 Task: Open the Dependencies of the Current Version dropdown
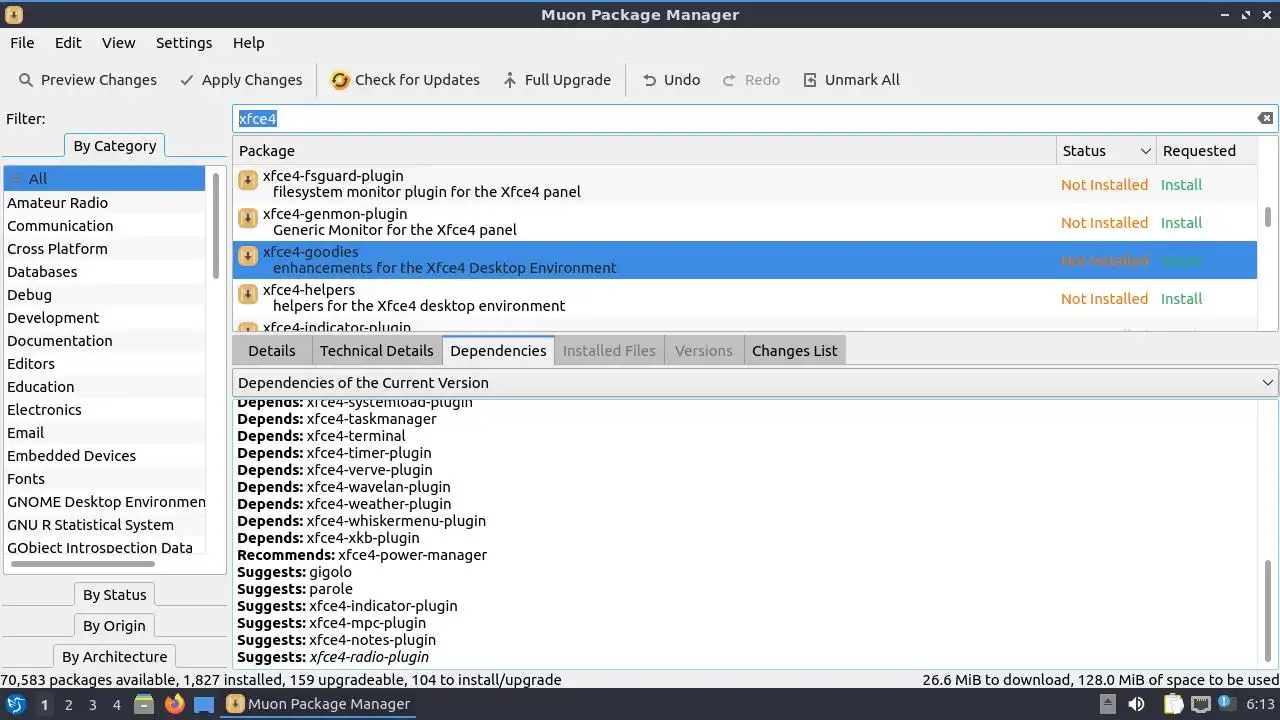(755, 383)
